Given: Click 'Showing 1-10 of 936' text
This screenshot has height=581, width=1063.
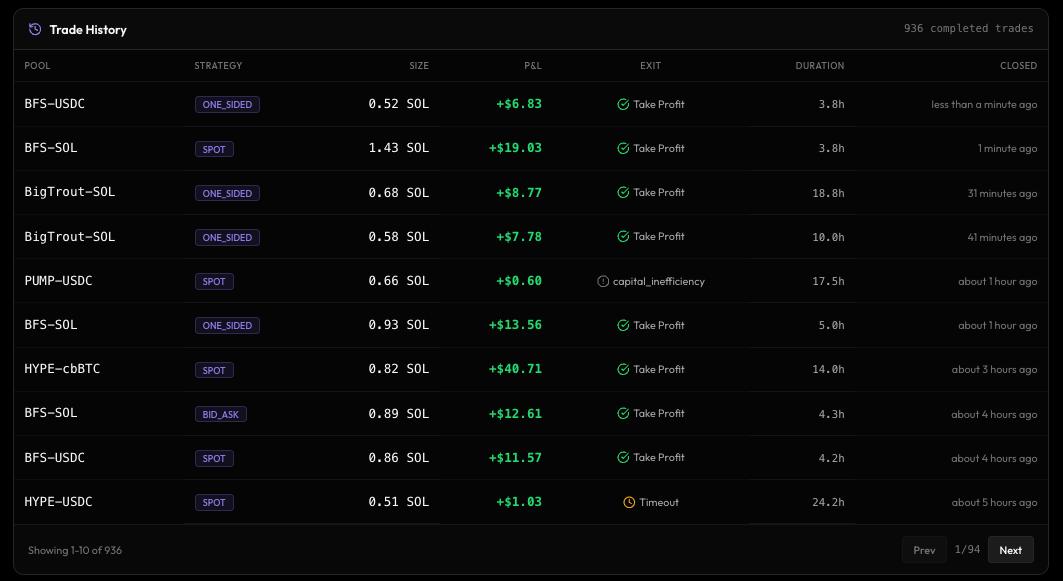Looking at the screenshot, I should point(75,550).
